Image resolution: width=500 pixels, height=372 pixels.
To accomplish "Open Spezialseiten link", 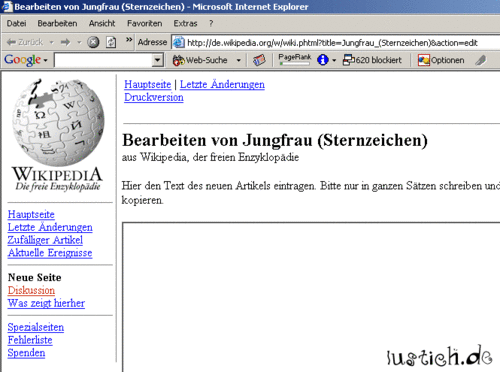I will pos(36,327).
